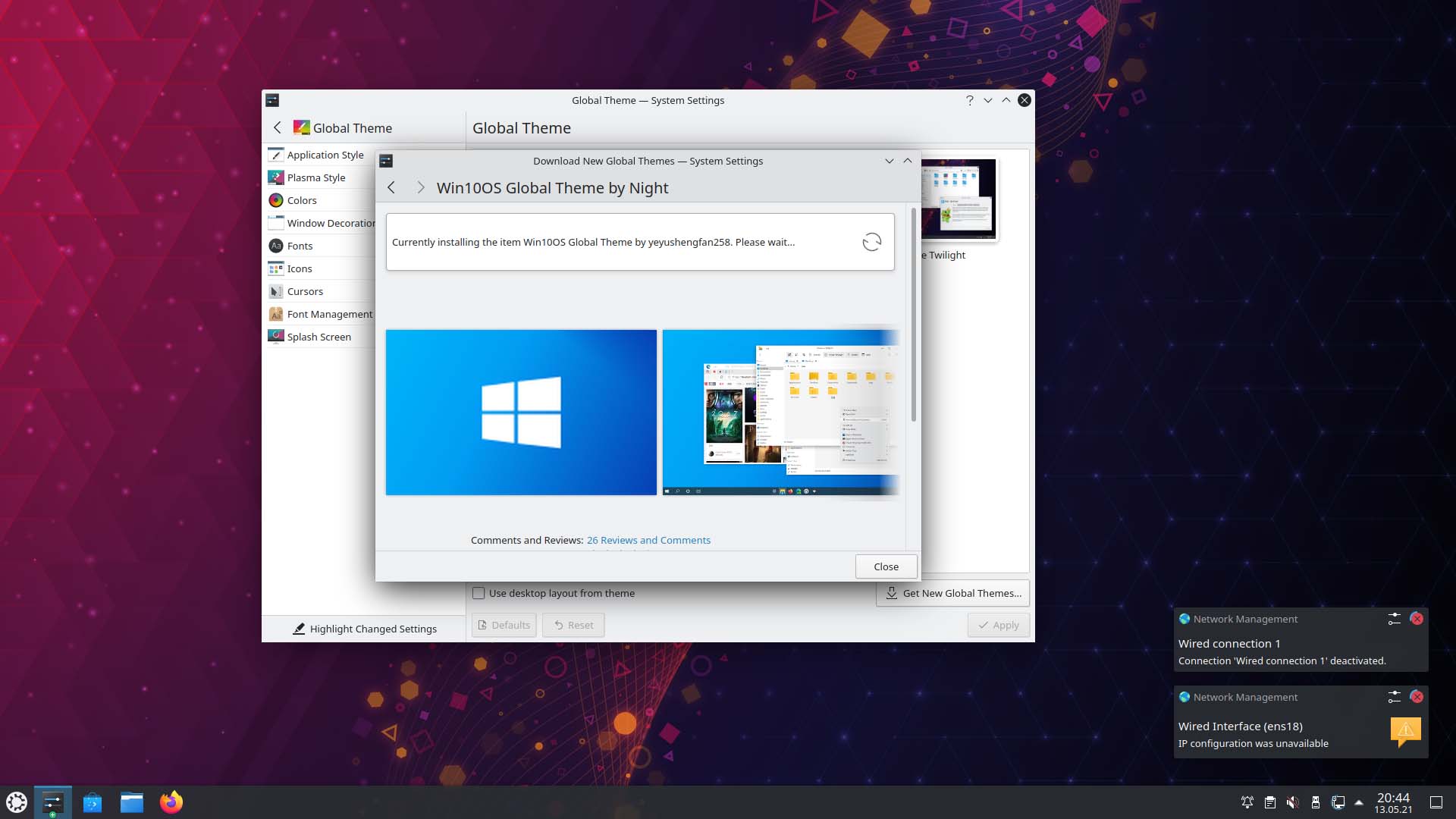Viewport: 1456px width, 819px height.
Task: Toggle Highlight Changed Settings
Action: [x=364, y=629]
